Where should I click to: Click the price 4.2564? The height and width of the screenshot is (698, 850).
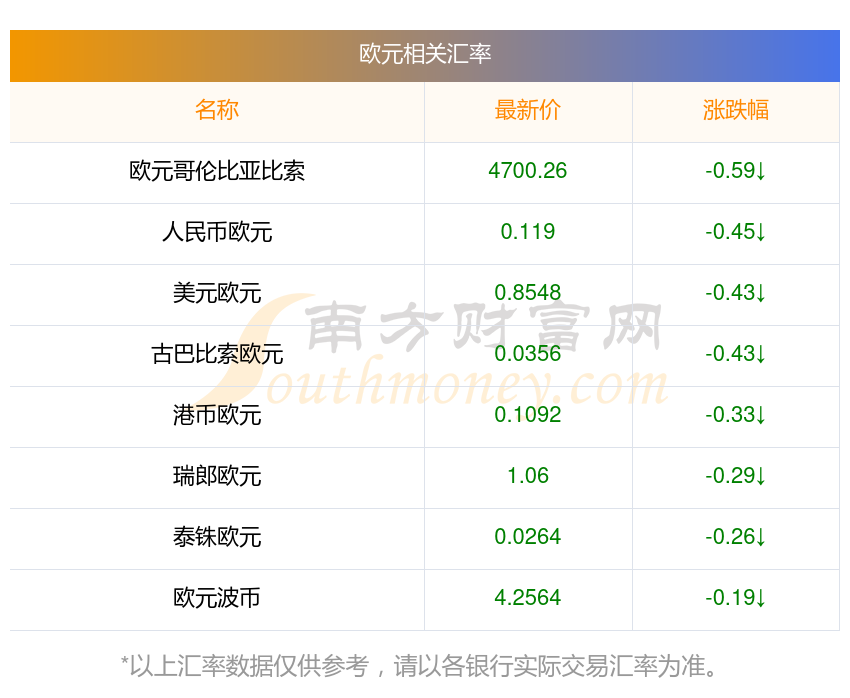527,598
